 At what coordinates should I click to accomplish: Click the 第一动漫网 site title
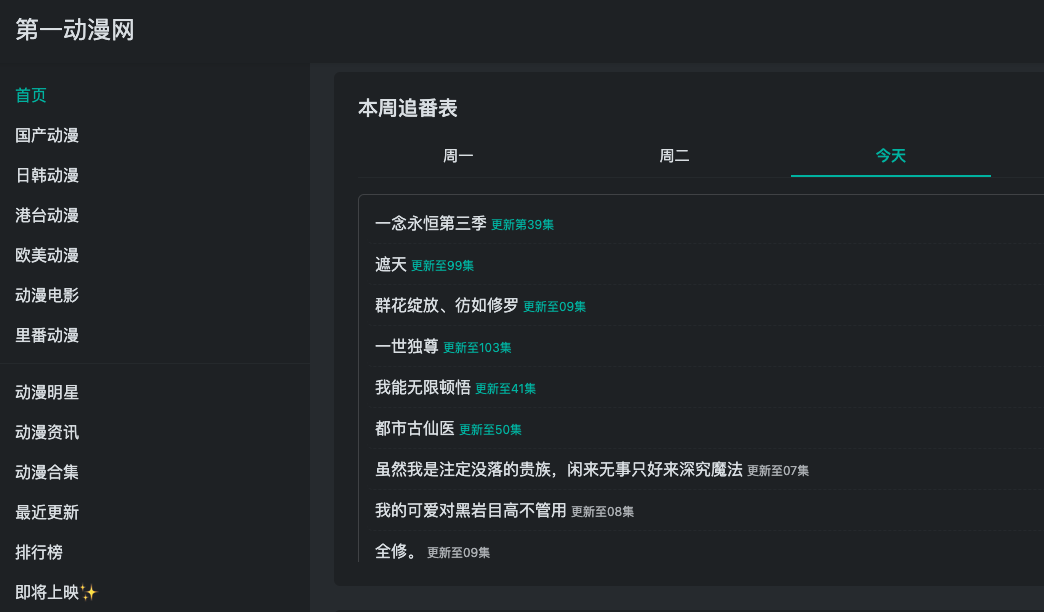pyautogui.click(x=75, y=30)
